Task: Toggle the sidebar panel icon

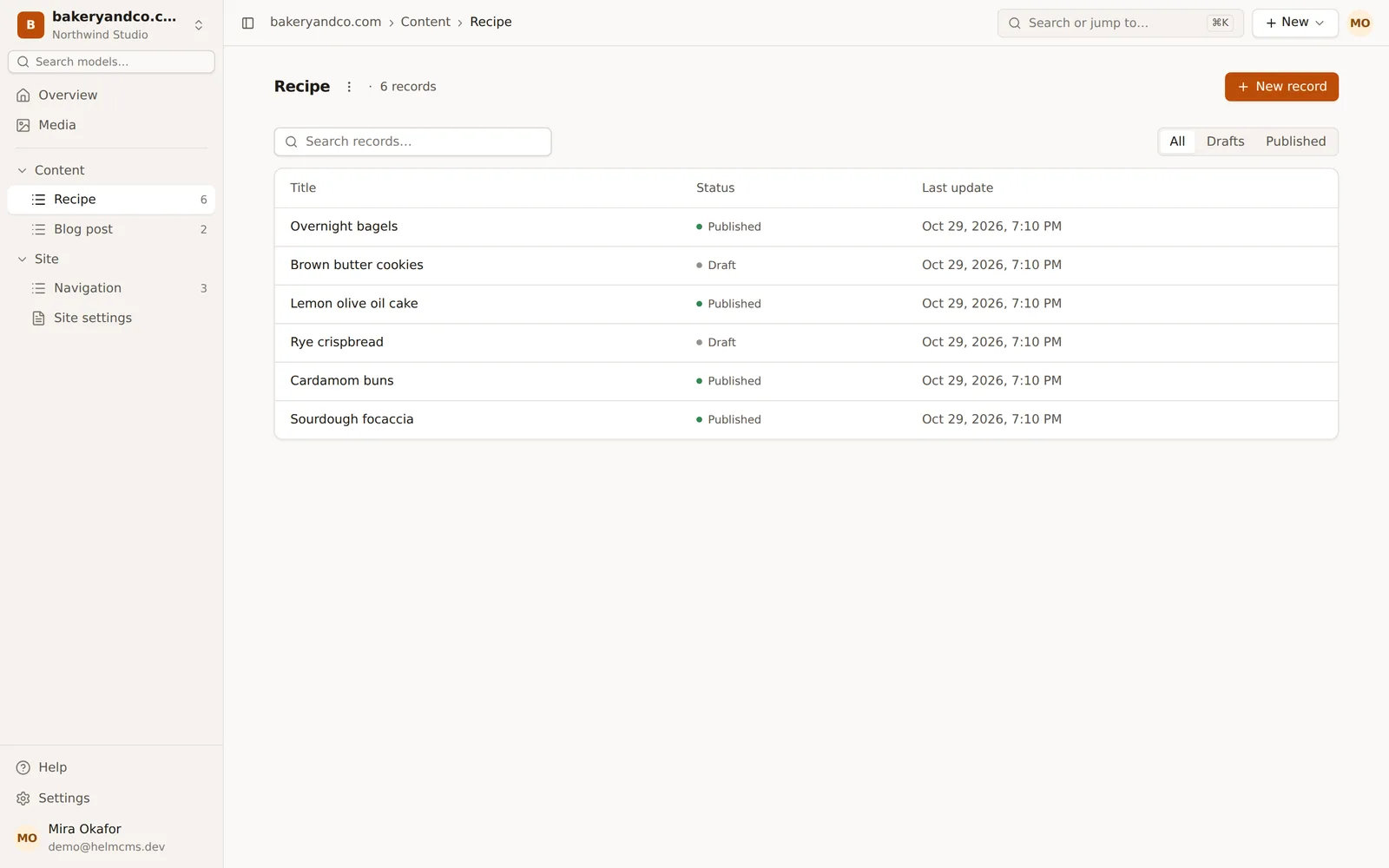Action: [x=247, y=23]
